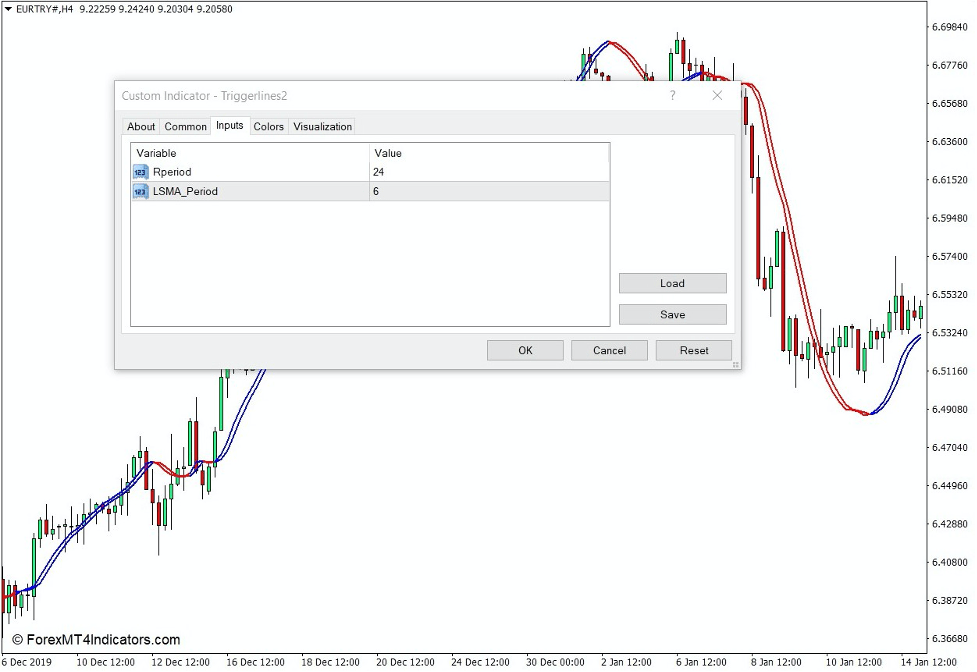Confirm indicator settings with OK

pos(524,350)
